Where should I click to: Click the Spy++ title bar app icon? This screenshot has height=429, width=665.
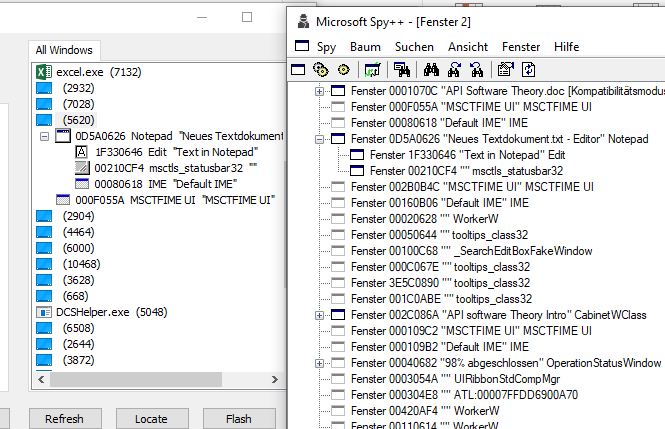tap(303, 21)
